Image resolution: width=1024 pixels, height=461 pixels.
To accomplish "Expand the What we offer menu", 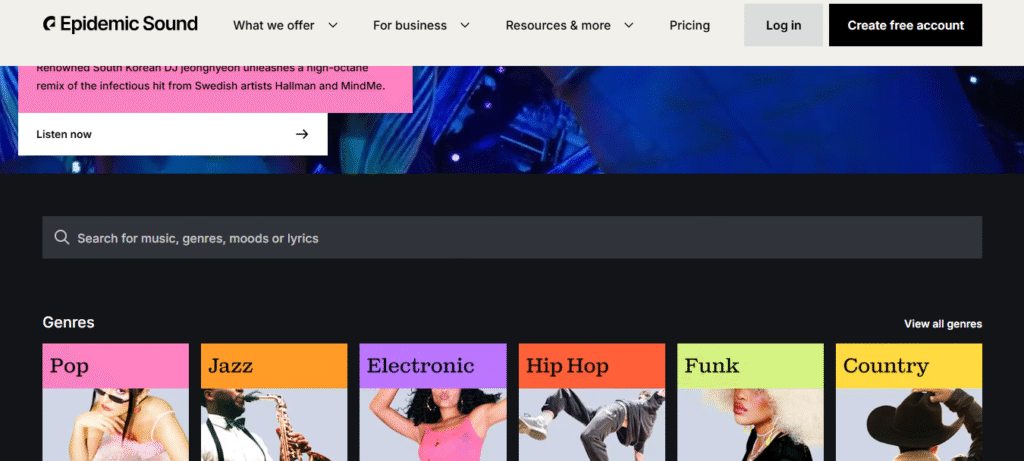I will (285, 25).
